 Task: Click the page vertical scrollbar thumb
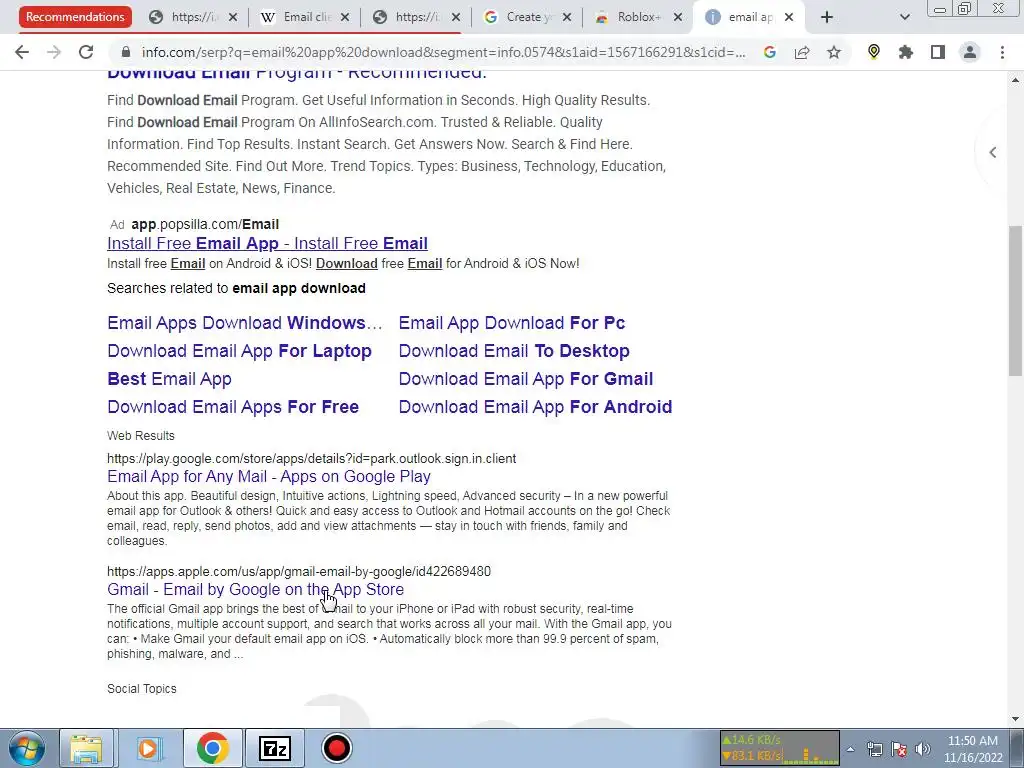pos(1016,300)
